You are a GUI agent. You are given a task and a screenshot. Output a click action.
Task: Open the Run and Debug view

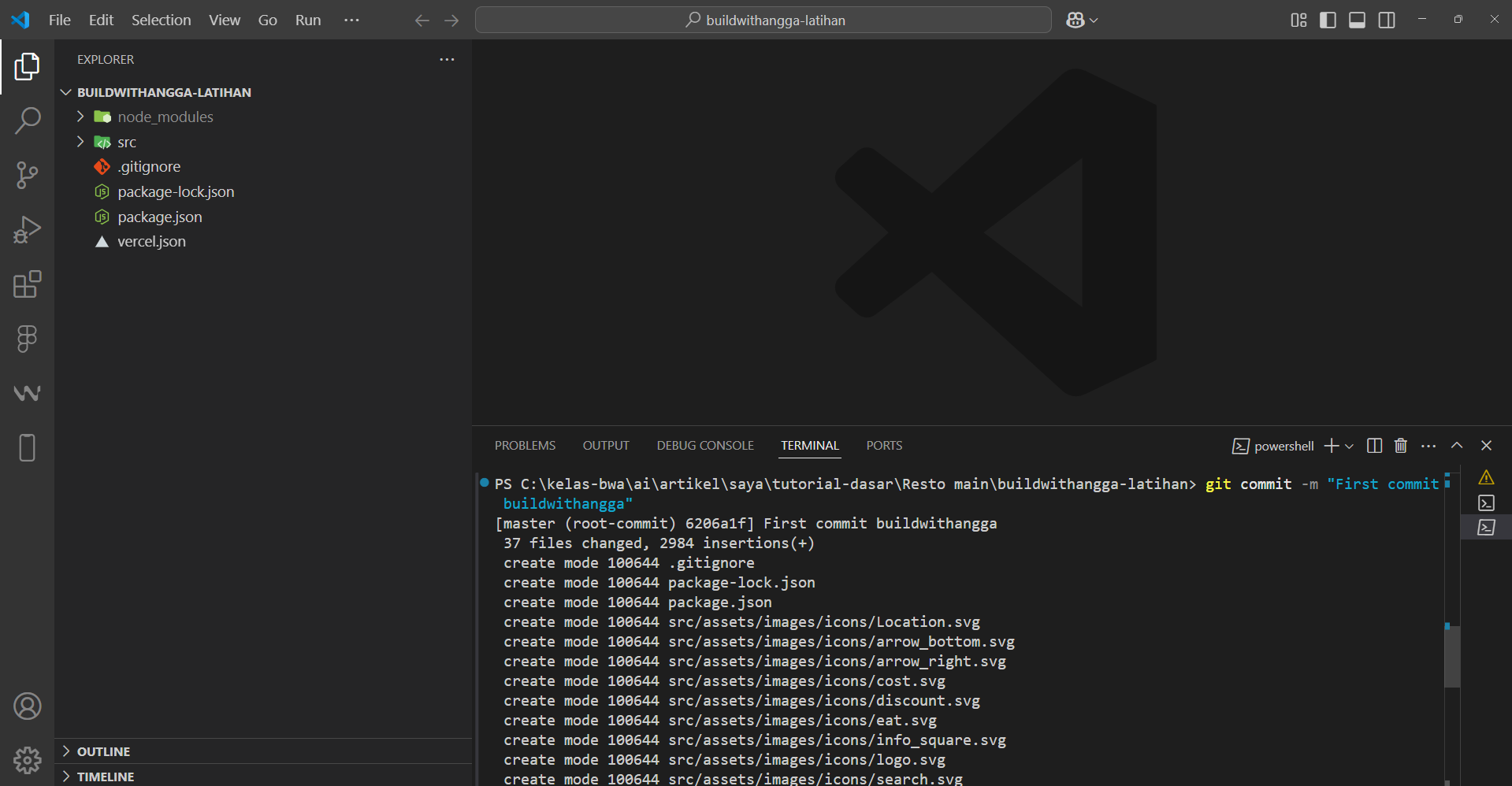[27, 230]
